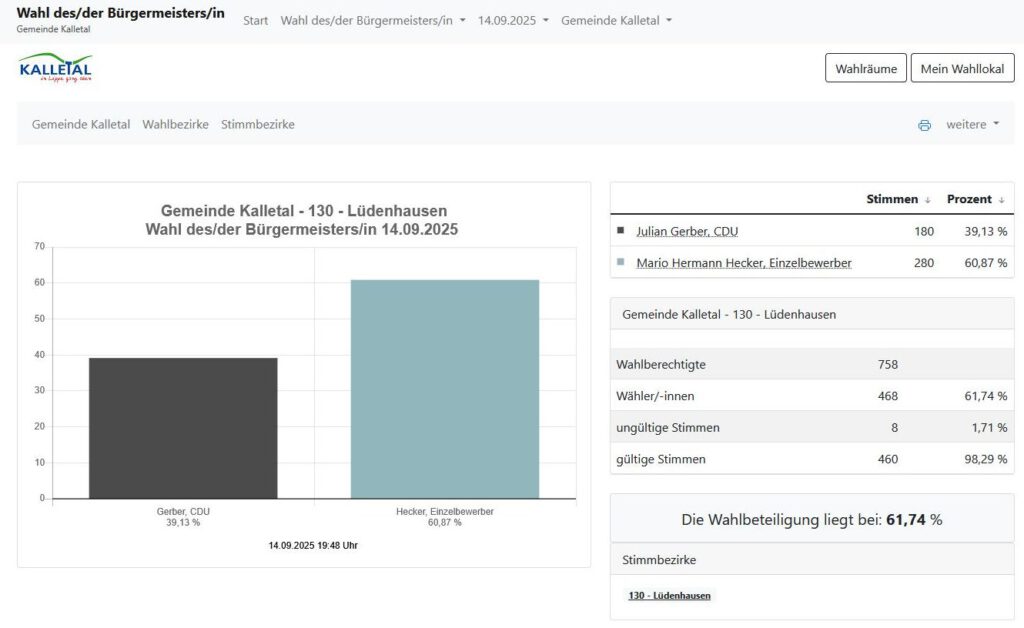Click the dark swatch beside Julian Gerber
This screenshot has width=1024, height=628.
[x=620, y=230]
